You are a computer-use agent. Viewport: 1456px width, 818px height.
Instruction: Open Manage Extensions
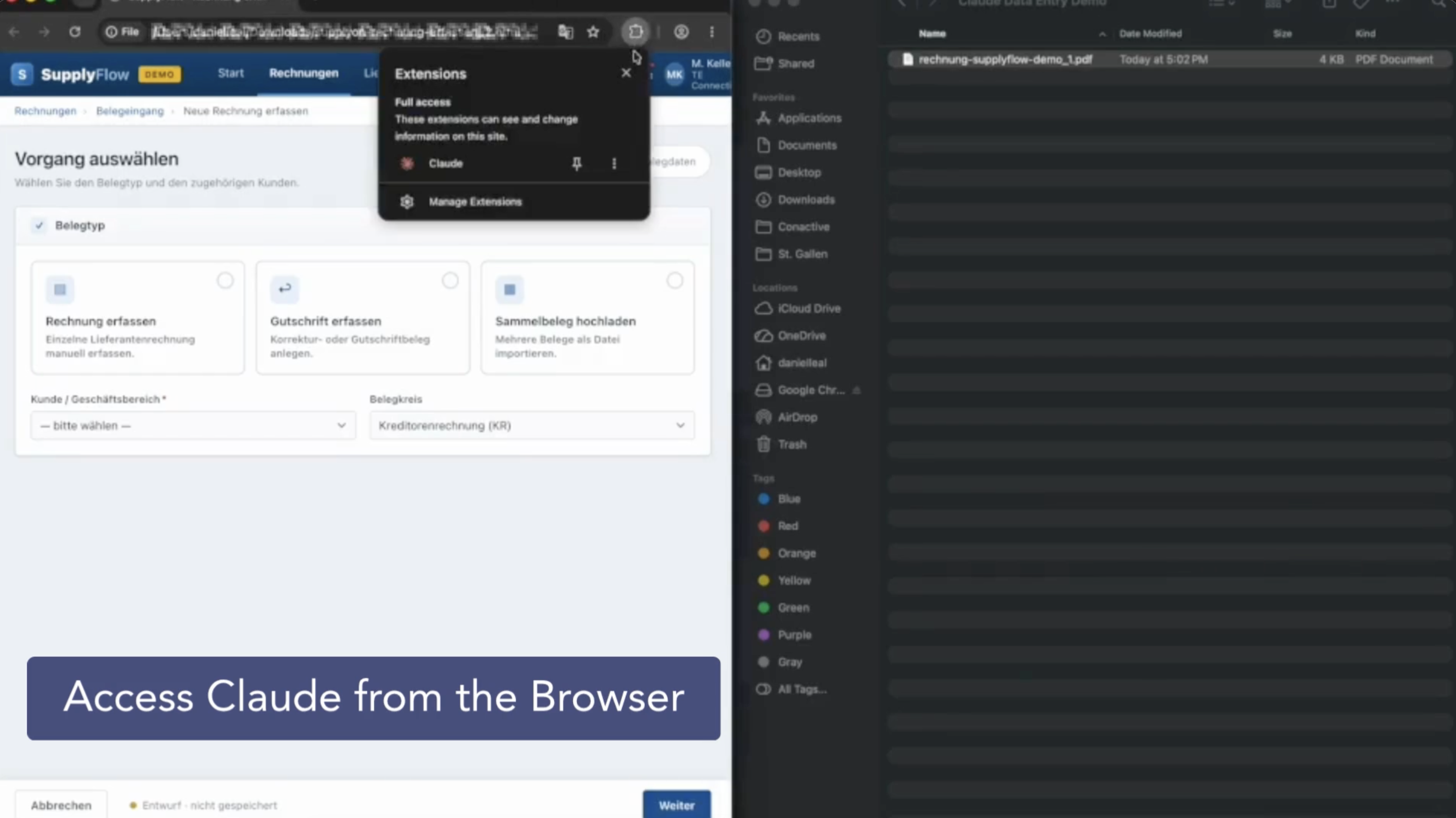pos(475,202)
